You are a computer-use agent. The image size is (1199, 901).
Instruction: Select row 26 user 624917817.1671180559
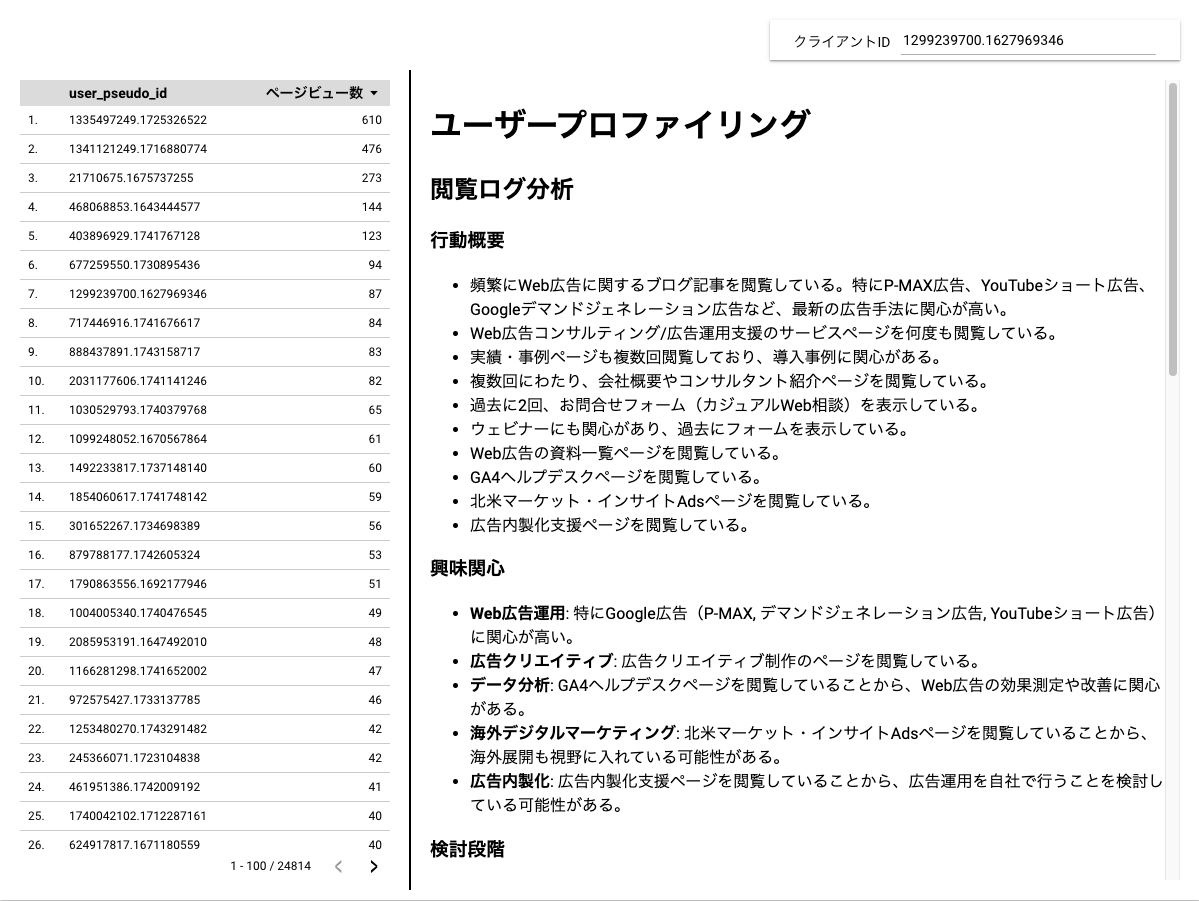pyautogui.click(x=135, y=845)
